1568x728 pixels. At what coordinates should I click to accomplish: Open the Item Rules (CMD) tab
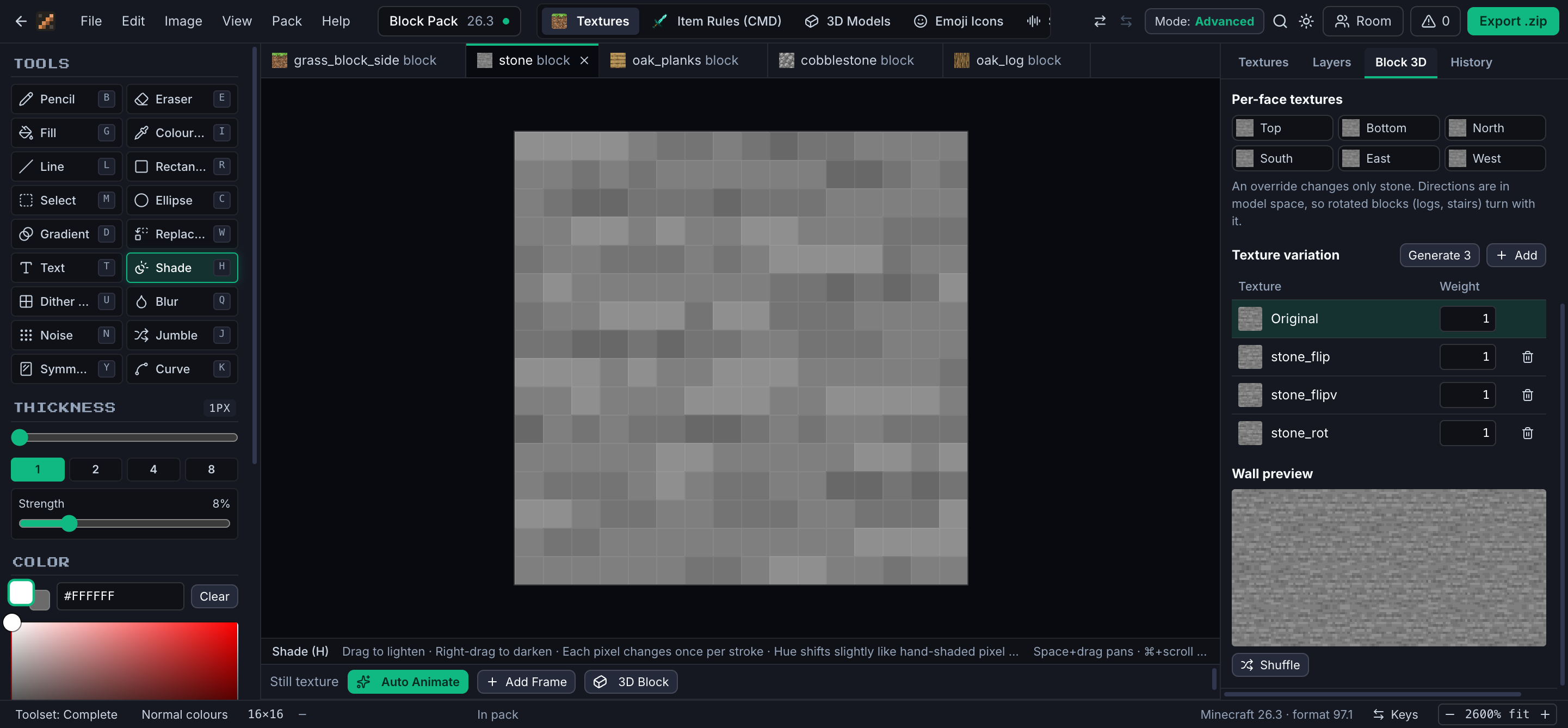718,21
